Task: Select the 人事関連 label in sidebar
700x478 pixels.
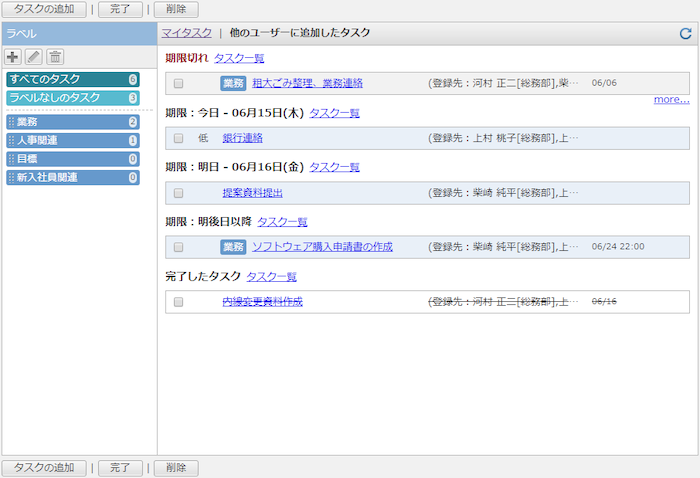Action: pyautogui.click(x=72, y=141)
